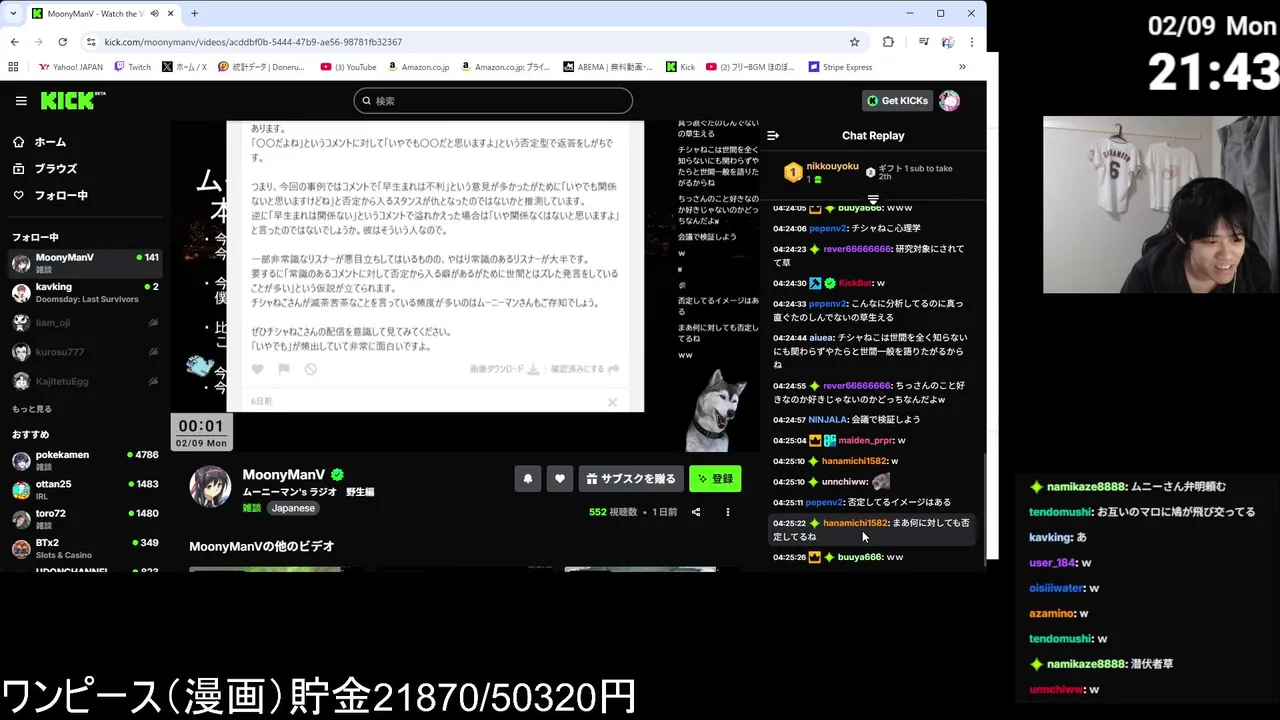
Task: Open recommended channel pokekamen
Action: tap(85, 461)
